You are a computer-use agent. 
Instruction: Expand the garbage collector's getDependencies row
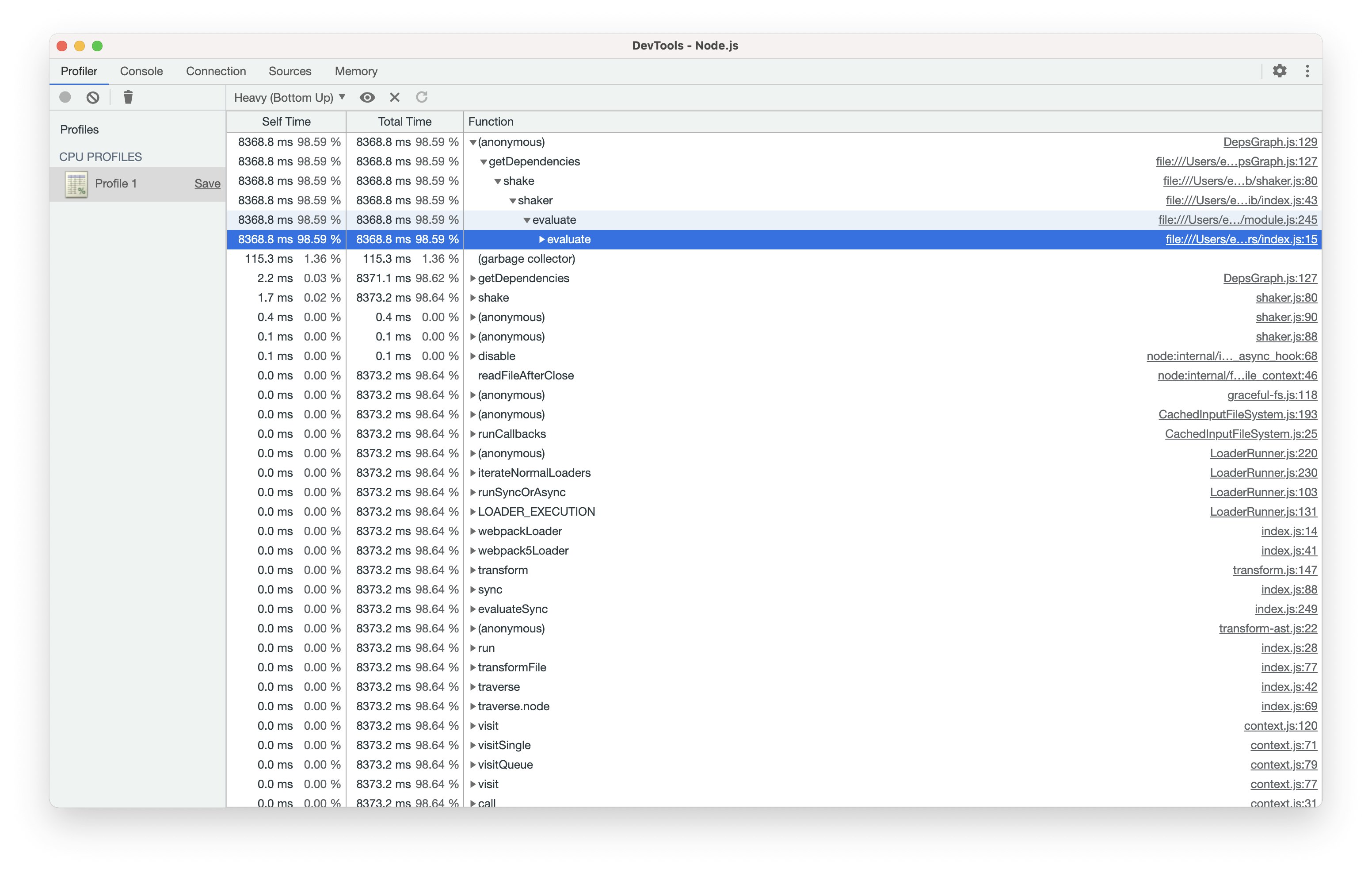point(473,278)
